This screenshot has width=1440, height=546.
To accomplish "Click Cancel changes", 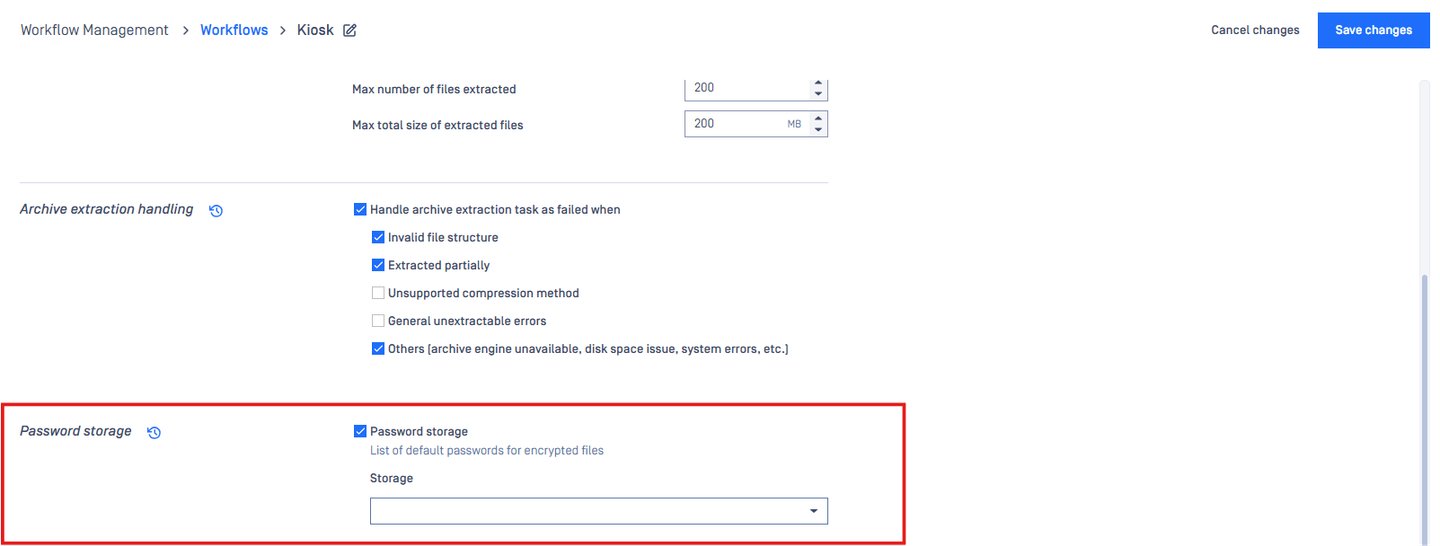I will point(1255,30).
